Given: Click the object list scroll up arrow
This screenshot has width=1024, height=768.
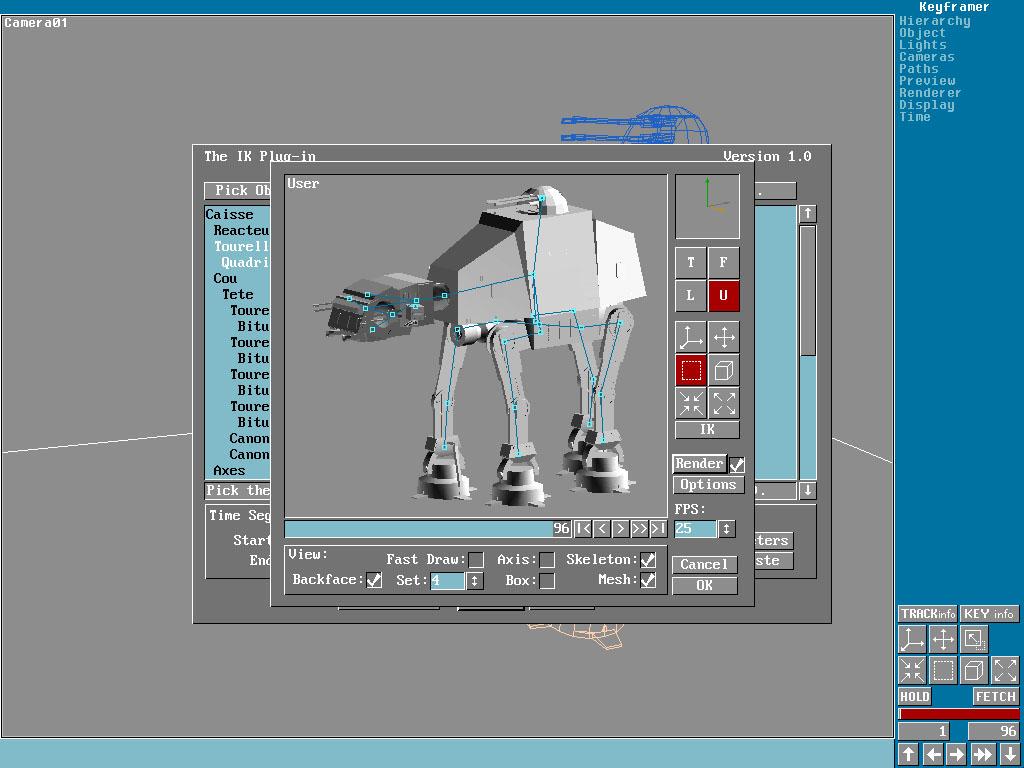Looking at the screenshot, I should [x=808, y=214].
